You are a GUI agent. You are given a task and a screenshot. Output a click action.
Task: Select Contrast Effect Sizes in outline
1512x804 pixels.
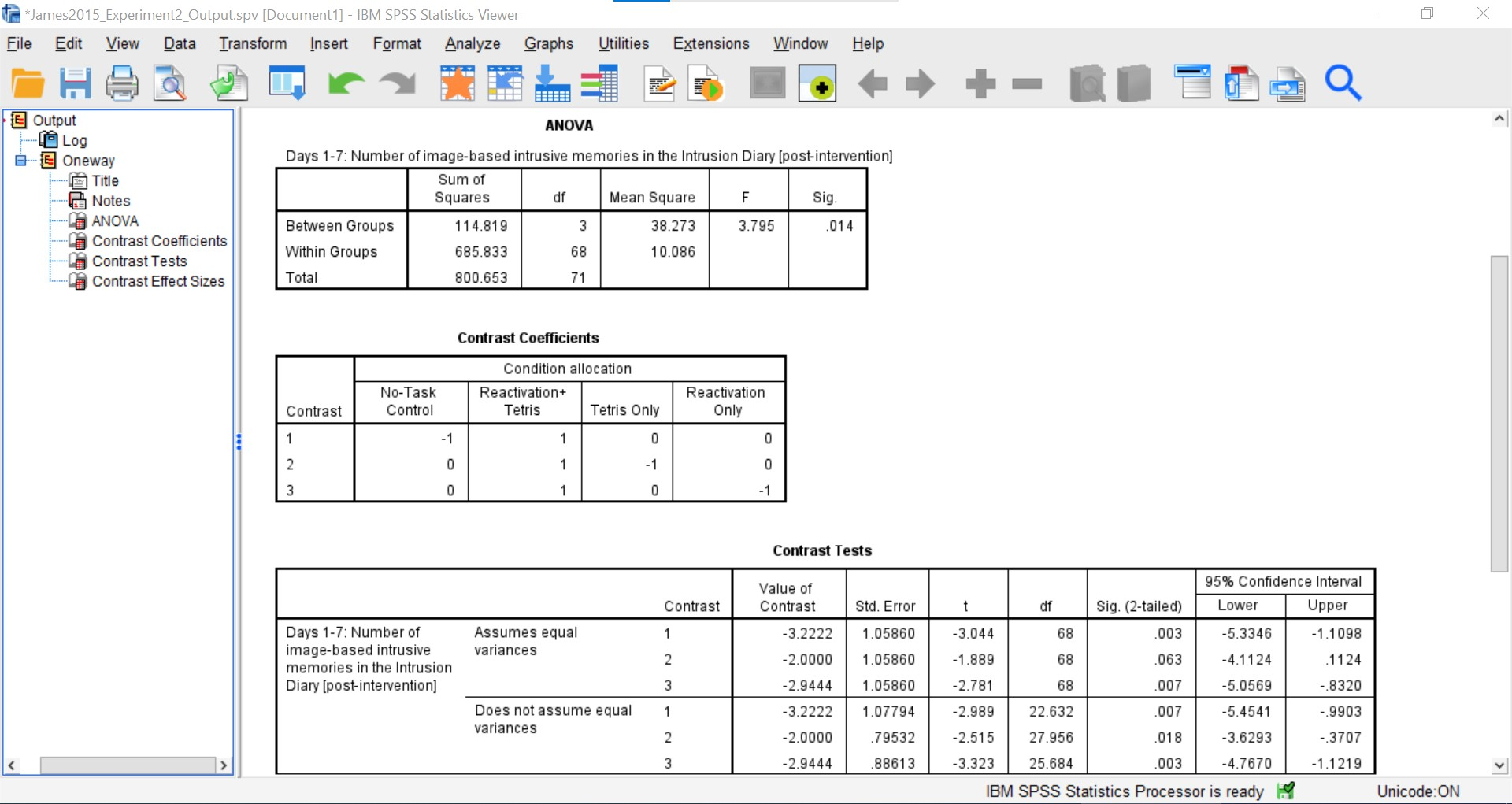158,281
